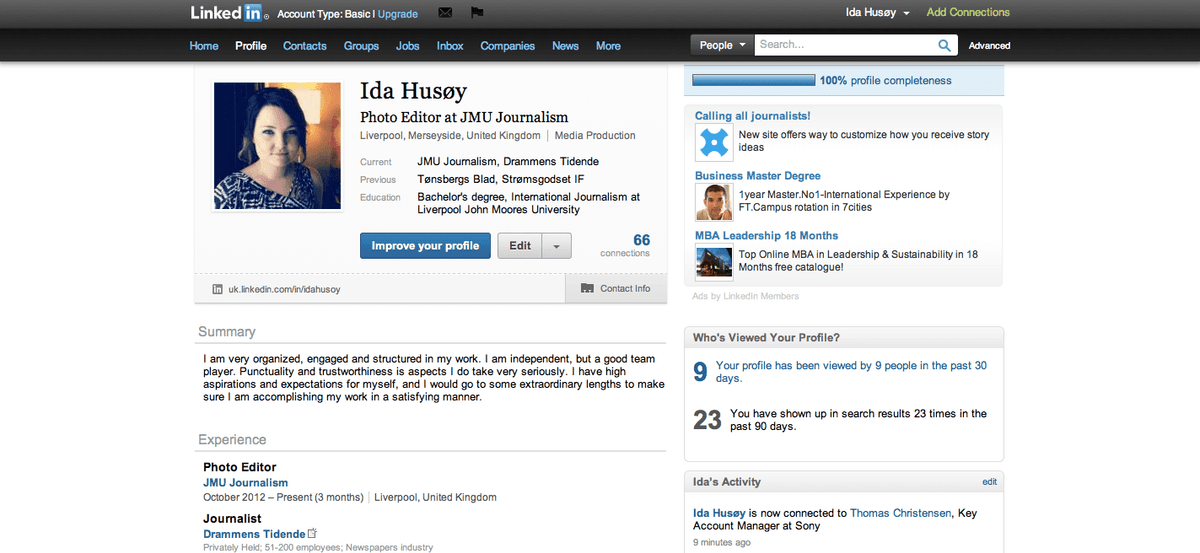Open the messages envelope icon

point(445,13)
